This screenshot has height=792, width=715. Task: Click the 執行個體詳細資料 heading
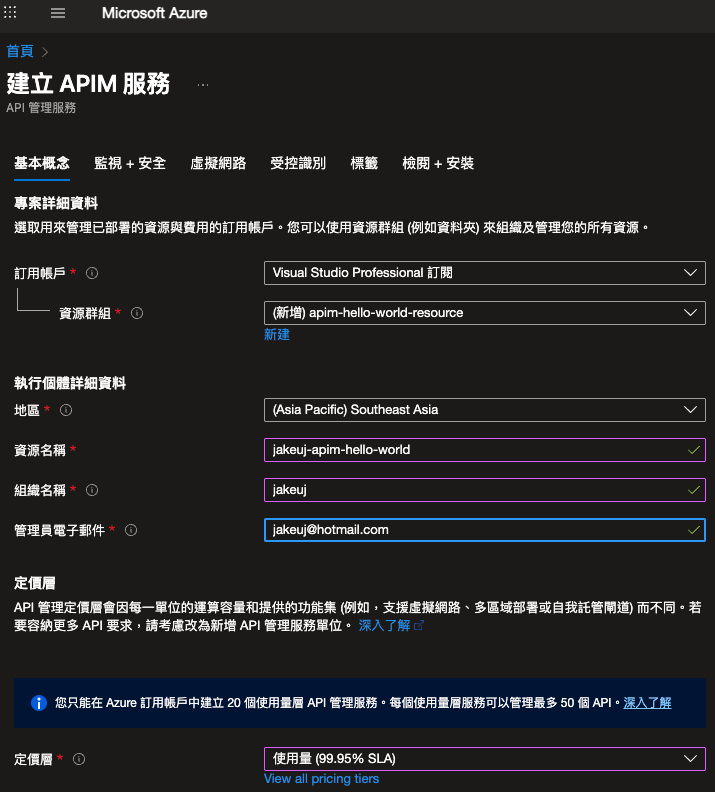(70, 383)
